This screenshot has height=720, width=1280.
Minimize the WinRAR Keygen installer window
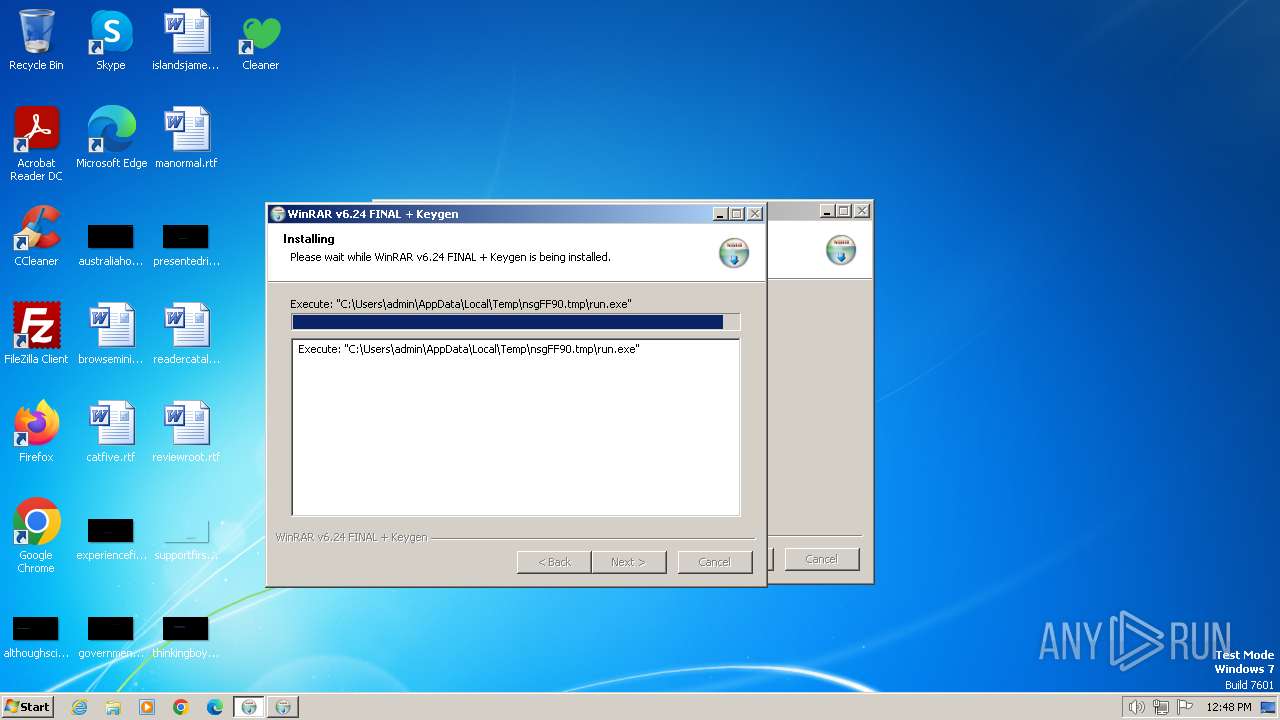click(720, 214)
